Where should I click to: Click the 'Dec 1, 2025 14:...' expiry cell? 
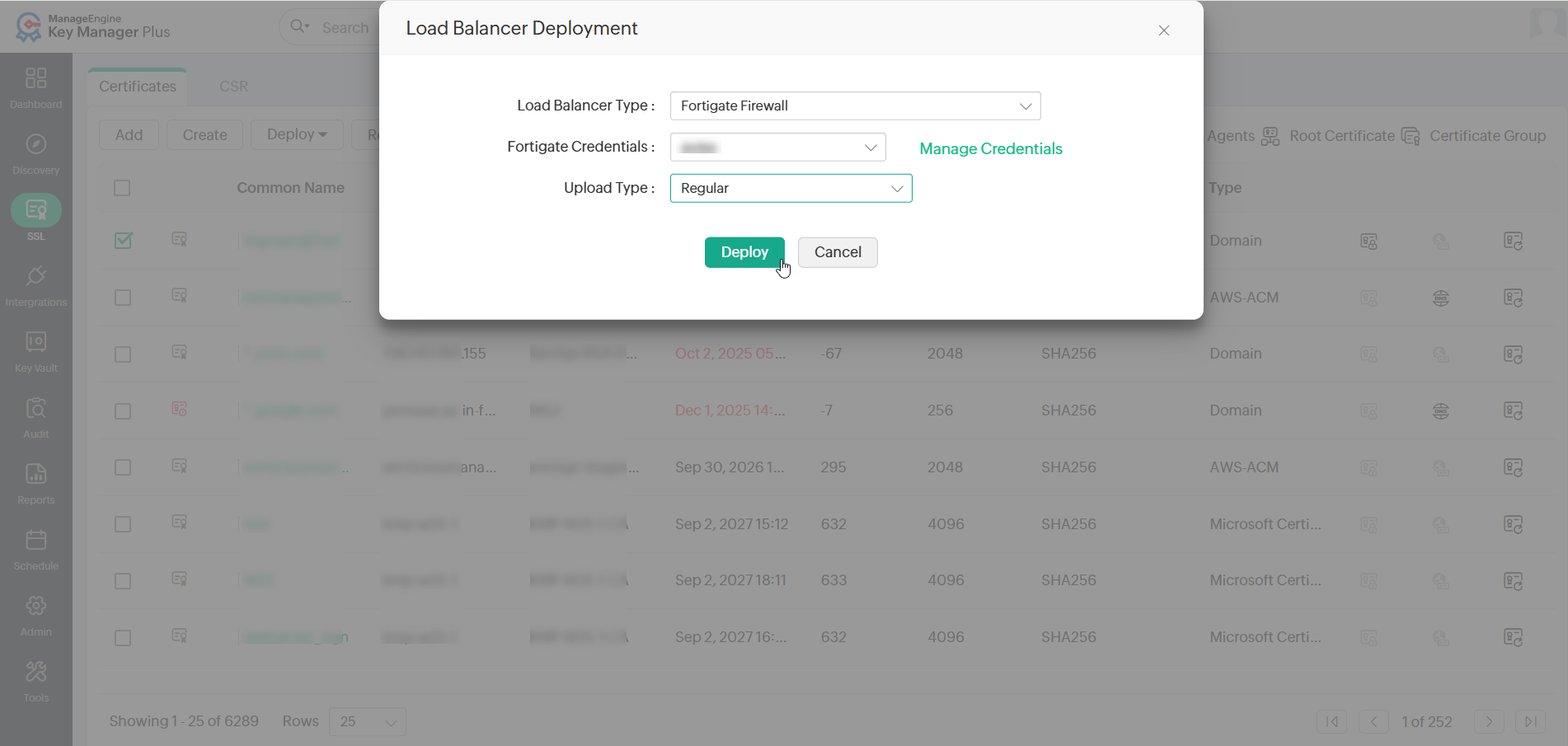730,411
